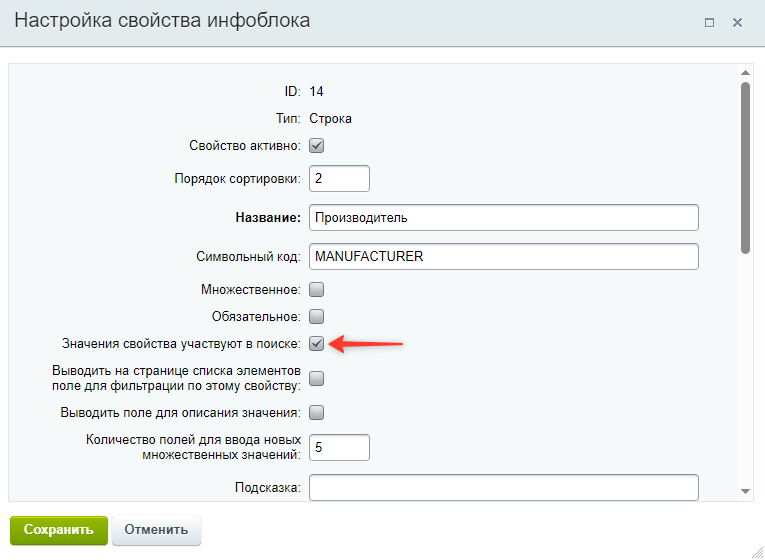Click the 'Порядок сортировки:' label
765x560 pixels.
238,179
